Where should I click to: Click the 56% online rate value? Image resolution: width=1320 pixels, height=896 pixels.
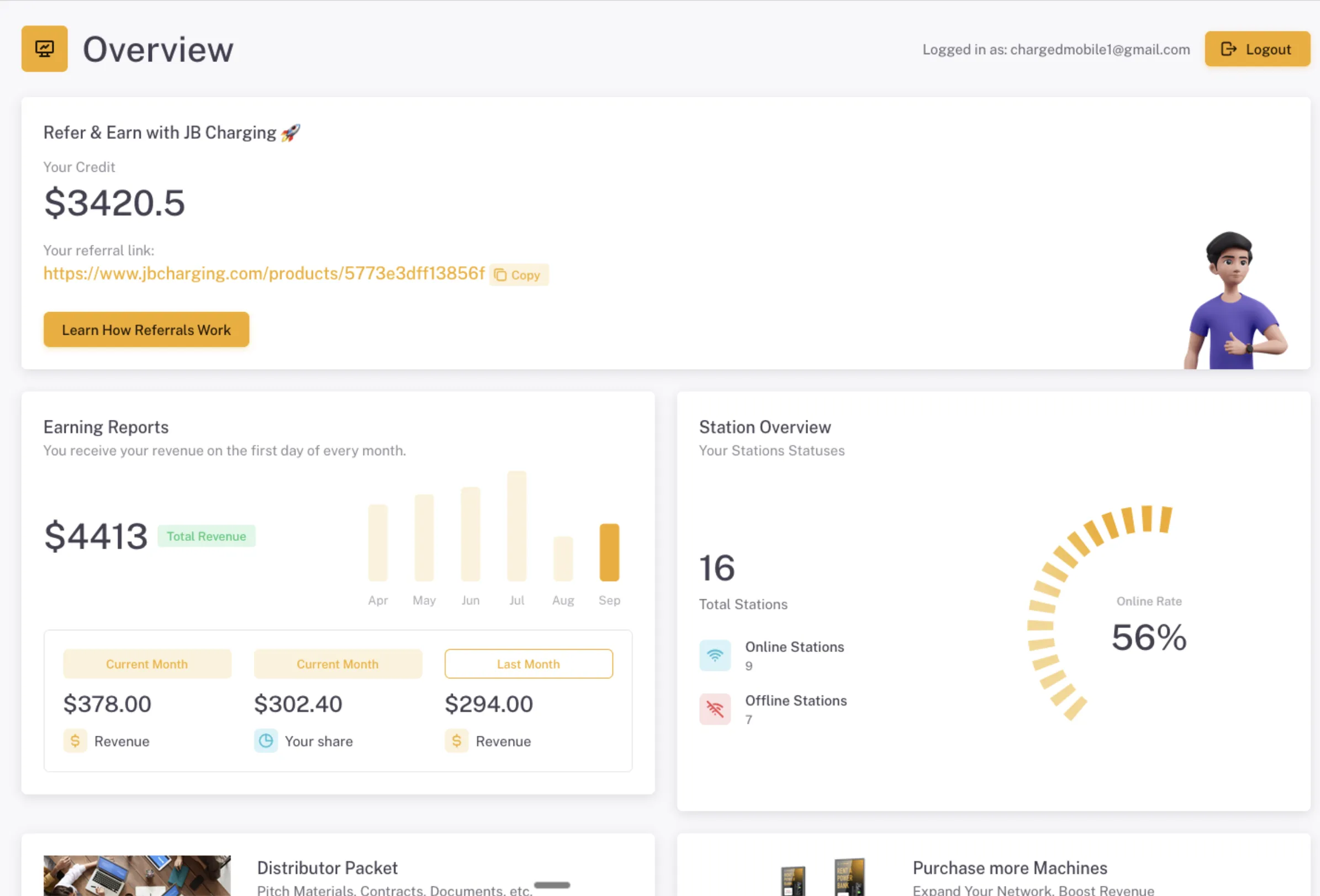point(1149,637)
